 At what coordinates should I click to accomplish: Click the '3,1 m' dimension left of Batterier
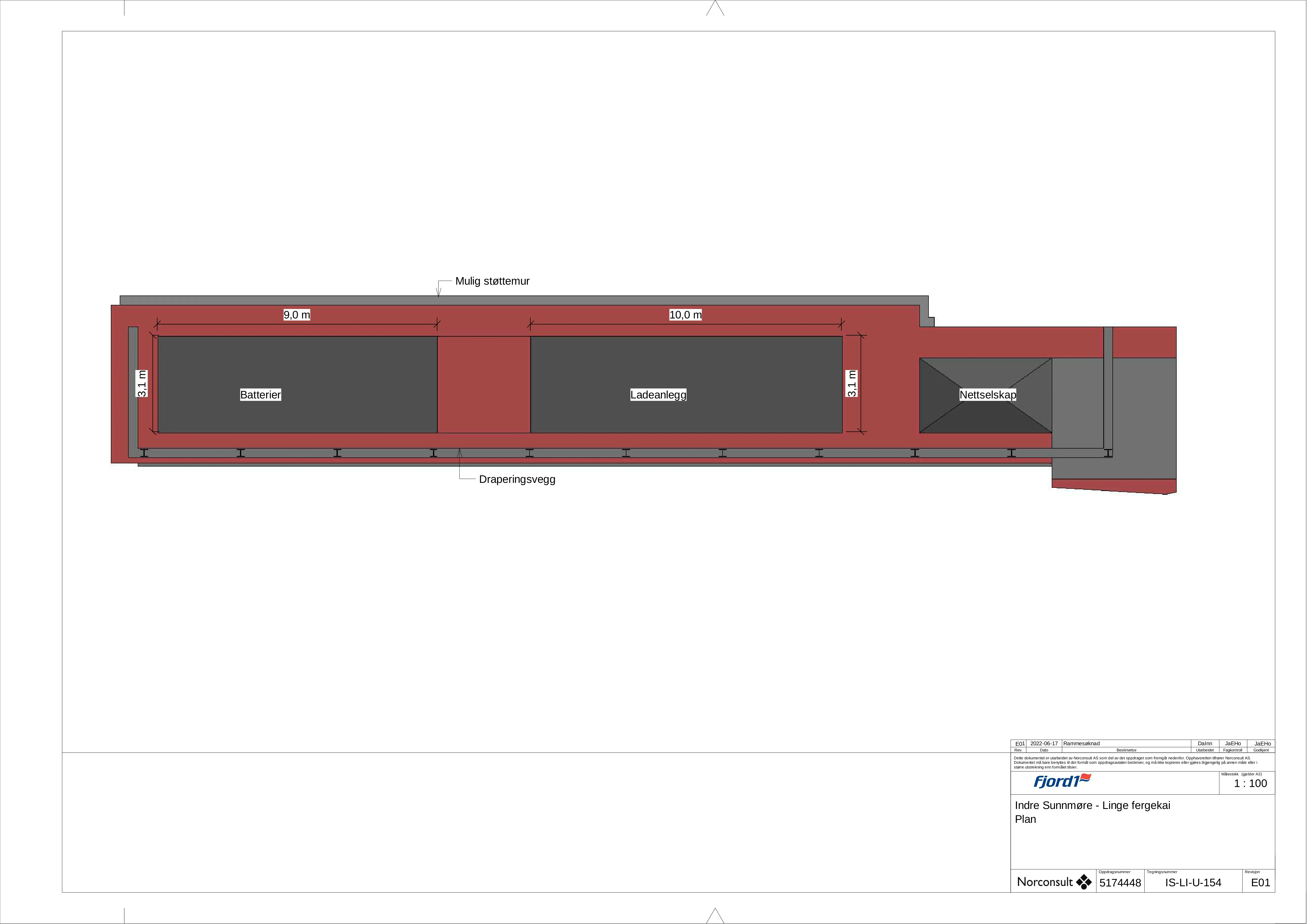[142, 383]
